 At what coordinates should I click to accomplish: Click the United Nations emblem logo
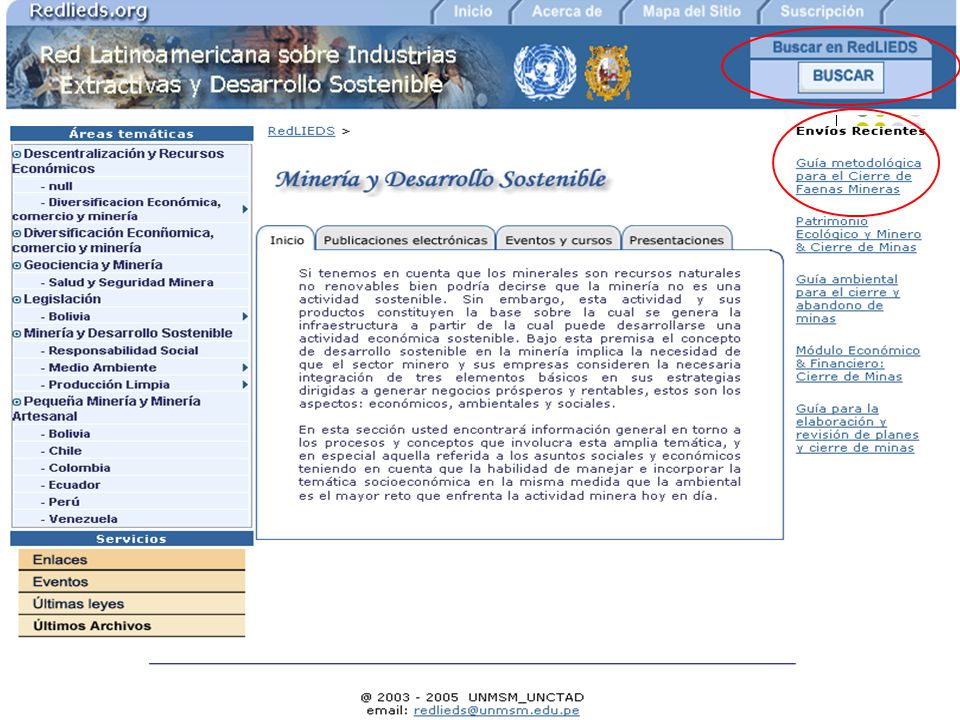click(x=544, y=73)
